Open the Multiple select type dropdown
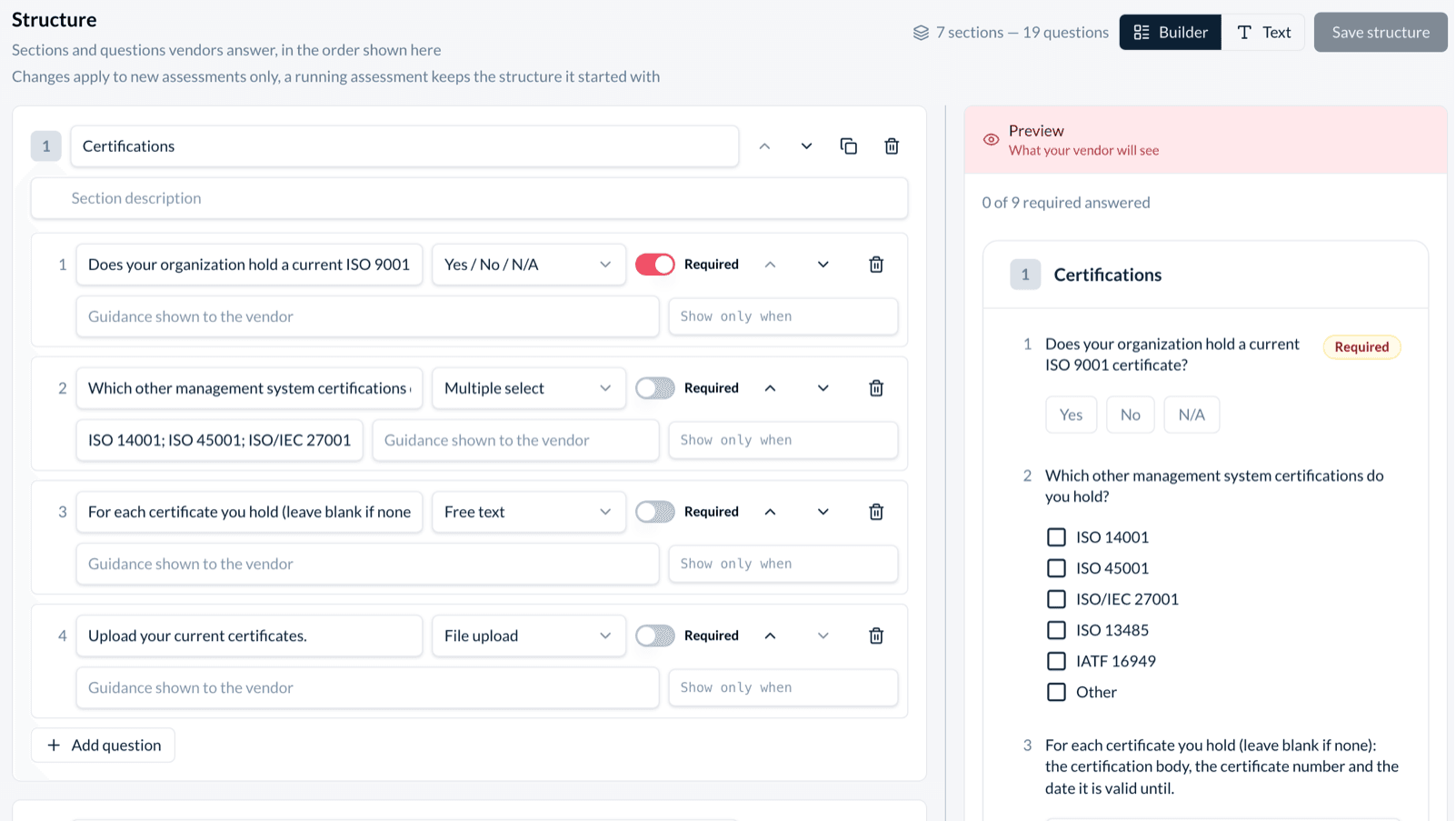Image resolution: width=1456 pixels, height=821 pixels. (x=528, y=388)
